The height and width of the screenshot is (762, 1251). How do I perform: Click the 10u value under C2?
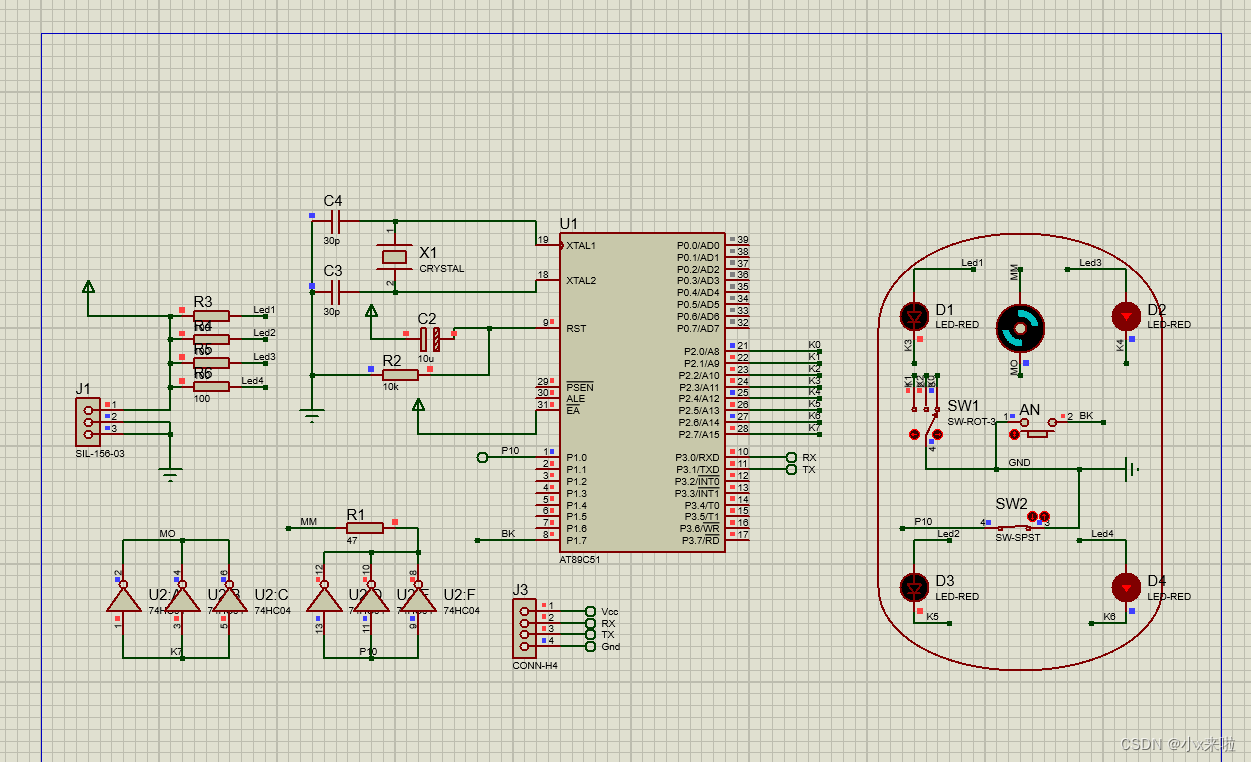425,358
